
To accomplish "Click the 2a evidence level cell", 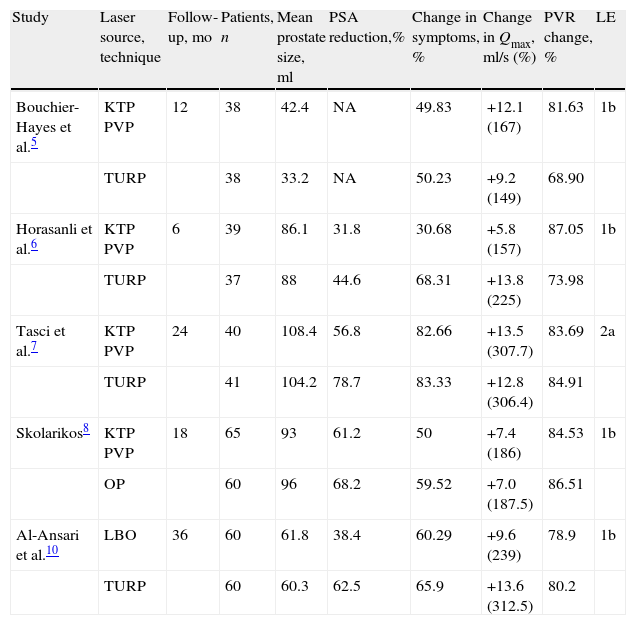I will (x=606, y=331).
